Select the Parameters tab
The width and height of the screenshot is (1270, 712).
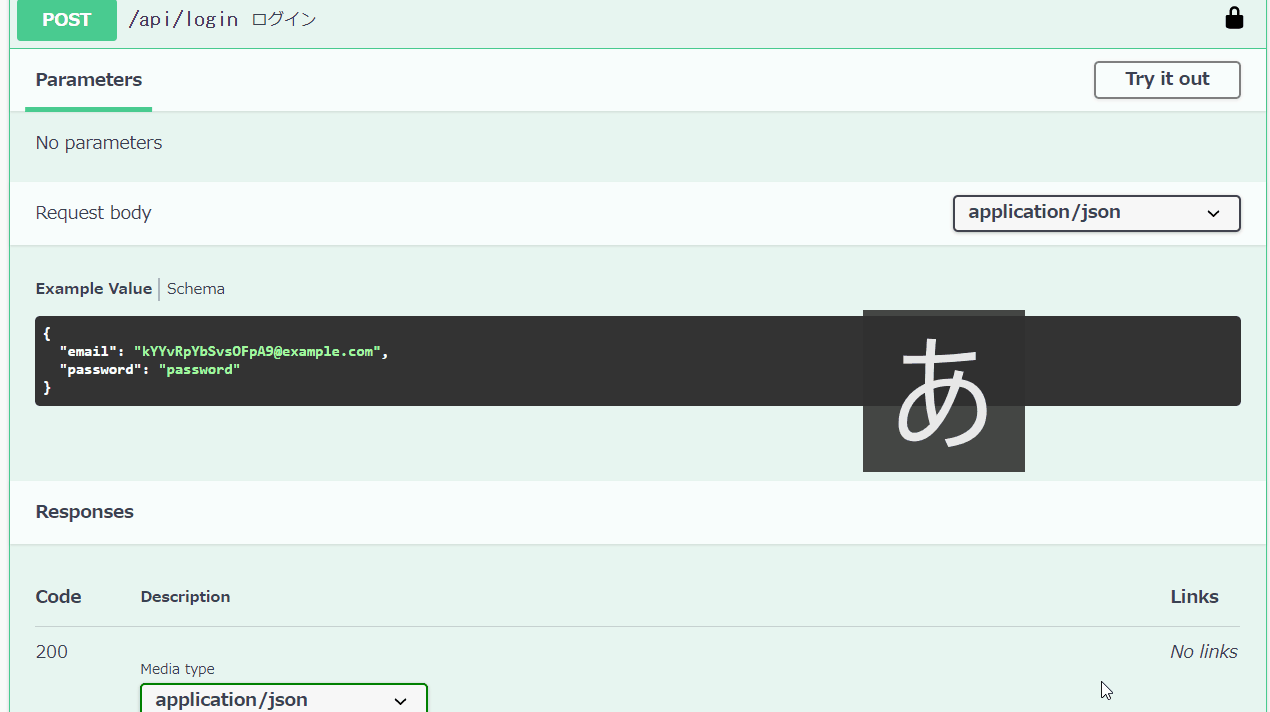click(x=89, y=80)
